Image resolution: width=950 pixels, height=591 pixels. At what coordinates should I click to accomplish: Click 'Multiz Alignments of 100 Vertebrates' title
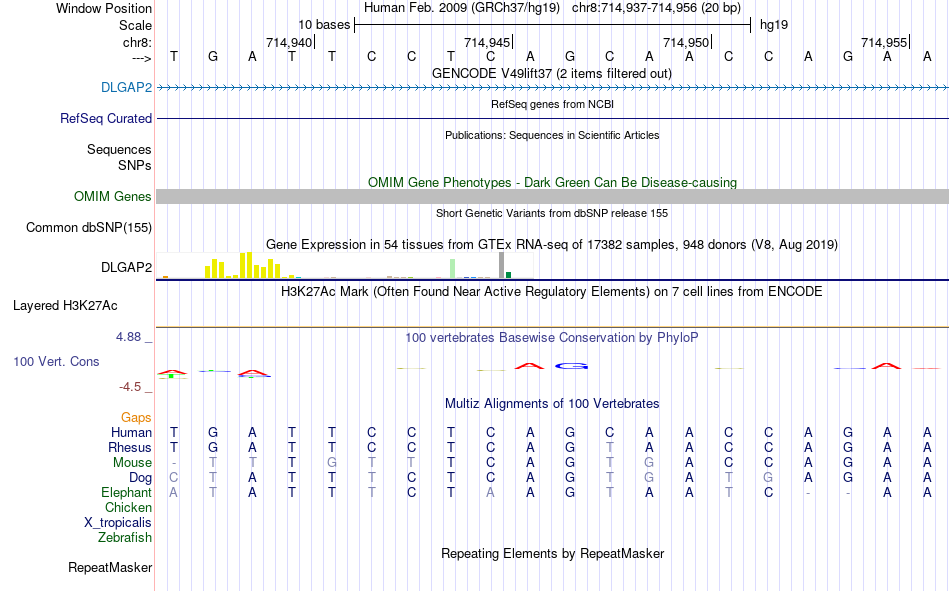click(552, 403)
